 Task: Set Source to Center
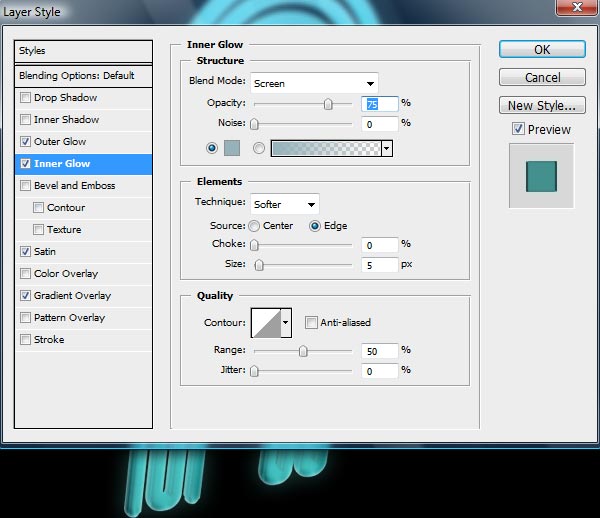254,226
